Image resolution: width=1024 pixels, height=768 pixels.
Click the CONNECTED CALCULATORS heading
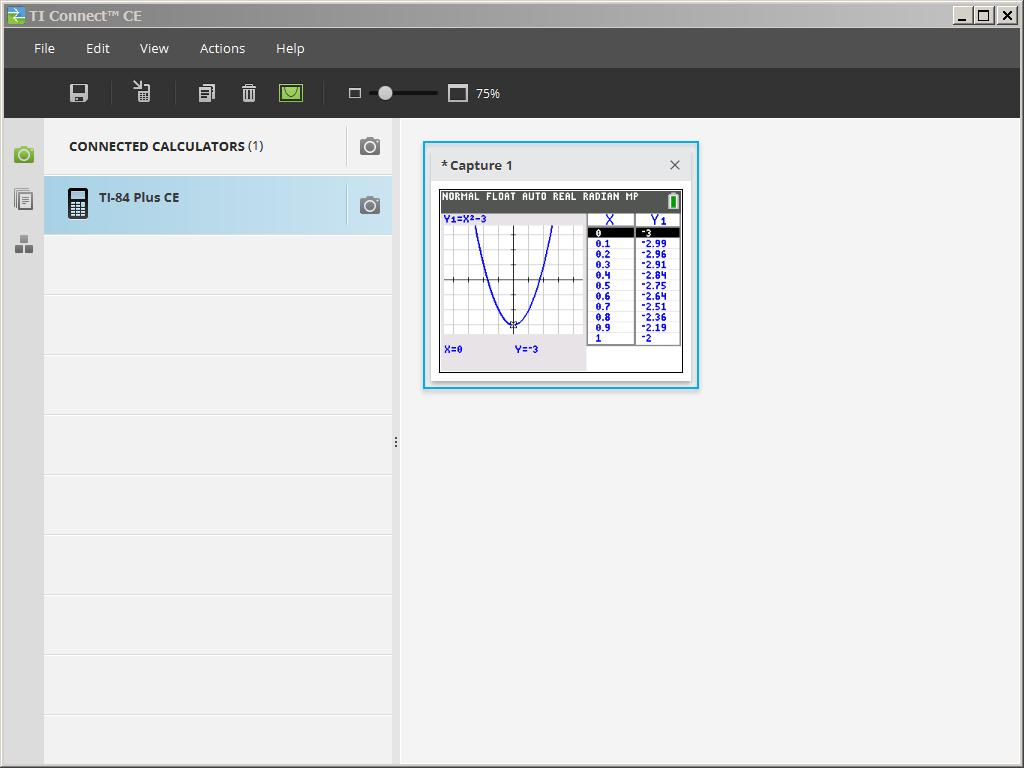point(166,146)
